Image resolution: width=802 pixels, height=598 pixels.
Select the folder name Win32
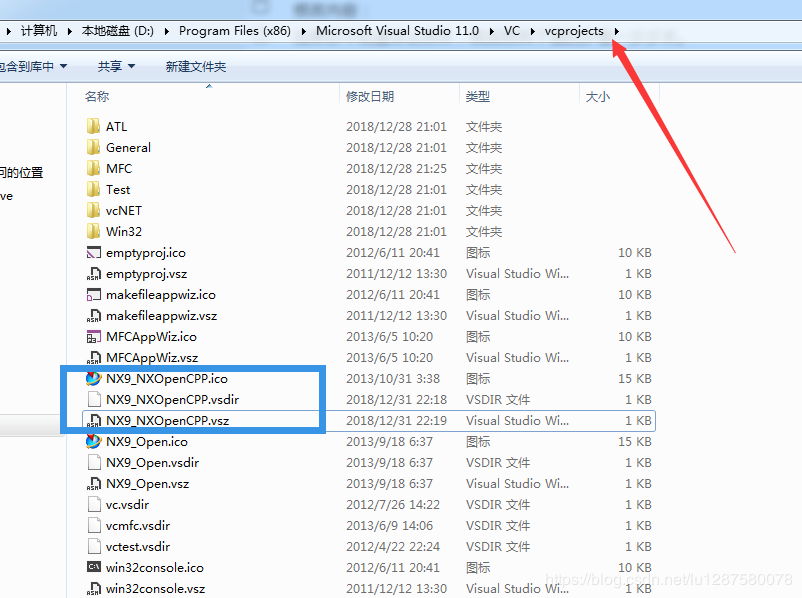[x=124, y=231]
